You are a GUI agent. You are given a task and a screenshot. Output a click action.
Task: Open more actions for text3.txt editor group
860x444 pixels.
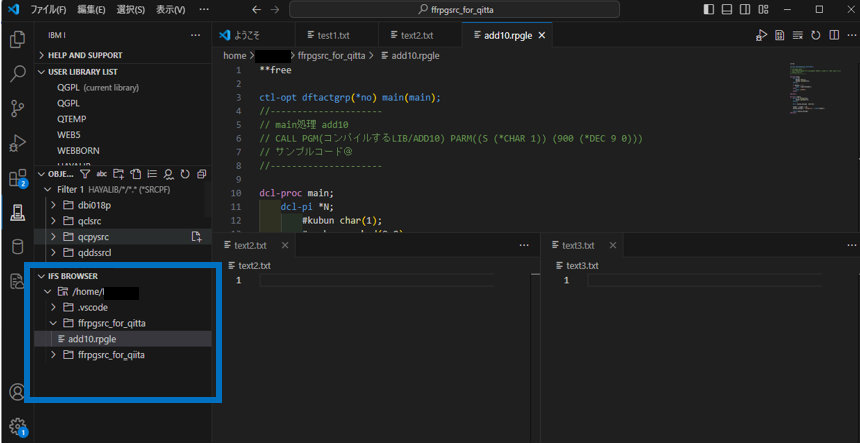coord(852,245)
